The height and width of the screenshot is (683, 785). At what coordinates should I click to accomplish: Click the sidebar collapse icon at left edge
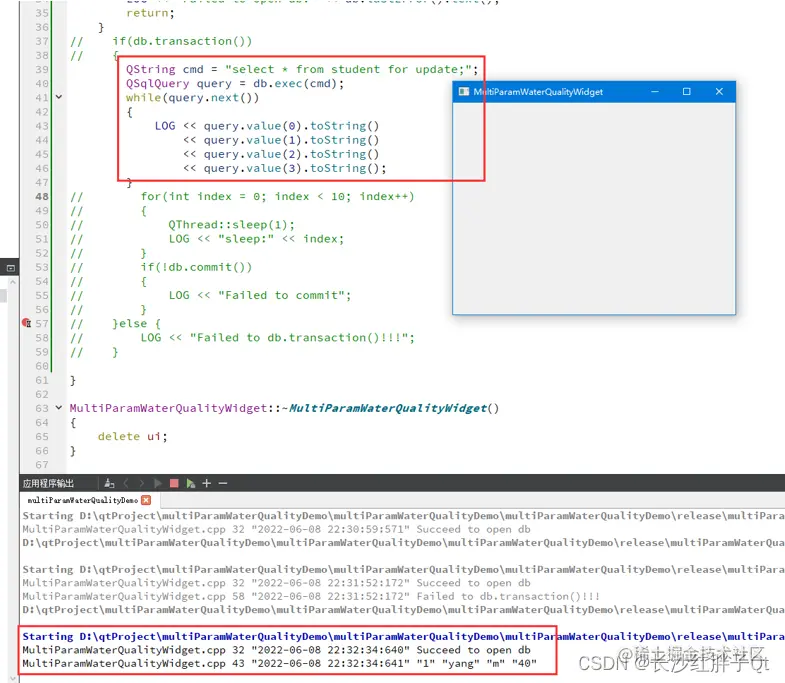click(x=11, y=268)
